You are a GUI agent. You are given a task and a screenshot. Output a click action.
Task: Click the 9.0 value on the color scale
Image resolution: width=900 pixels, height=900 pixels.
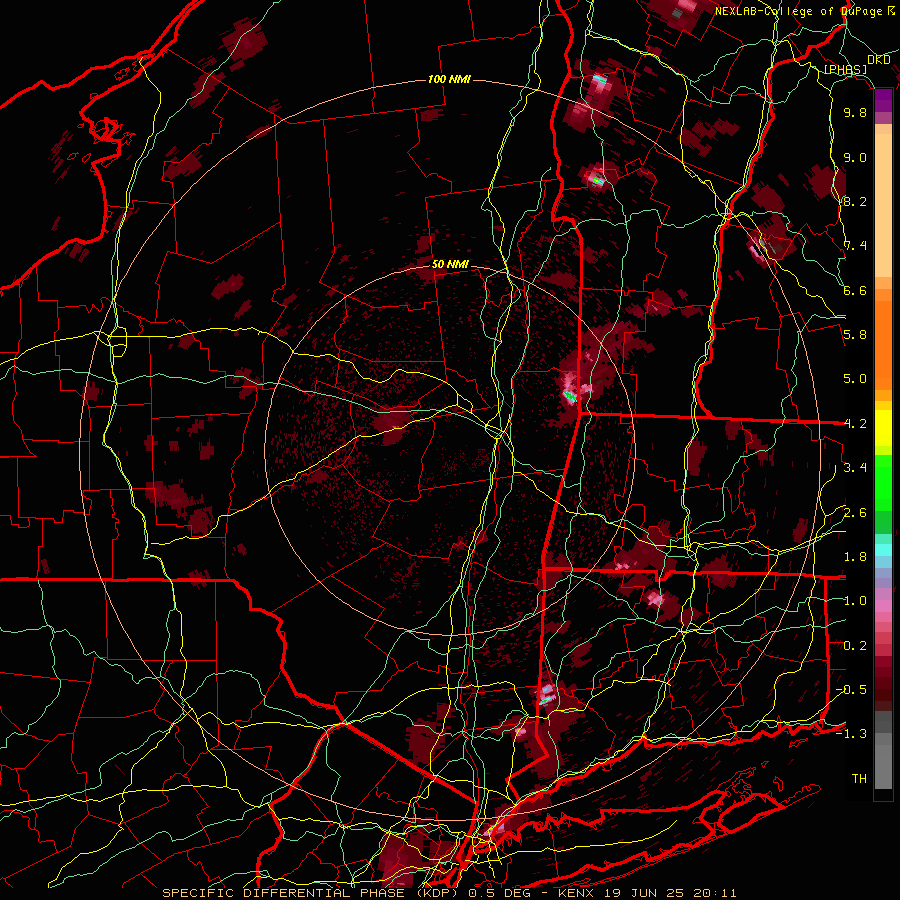[855, 157]
